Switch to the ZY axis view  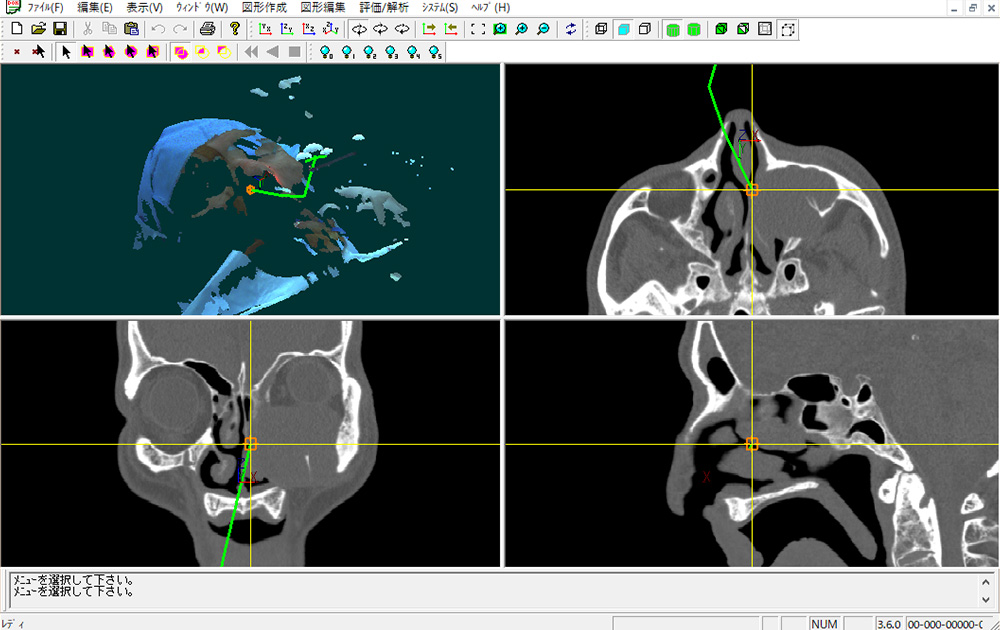pos(287,29)
